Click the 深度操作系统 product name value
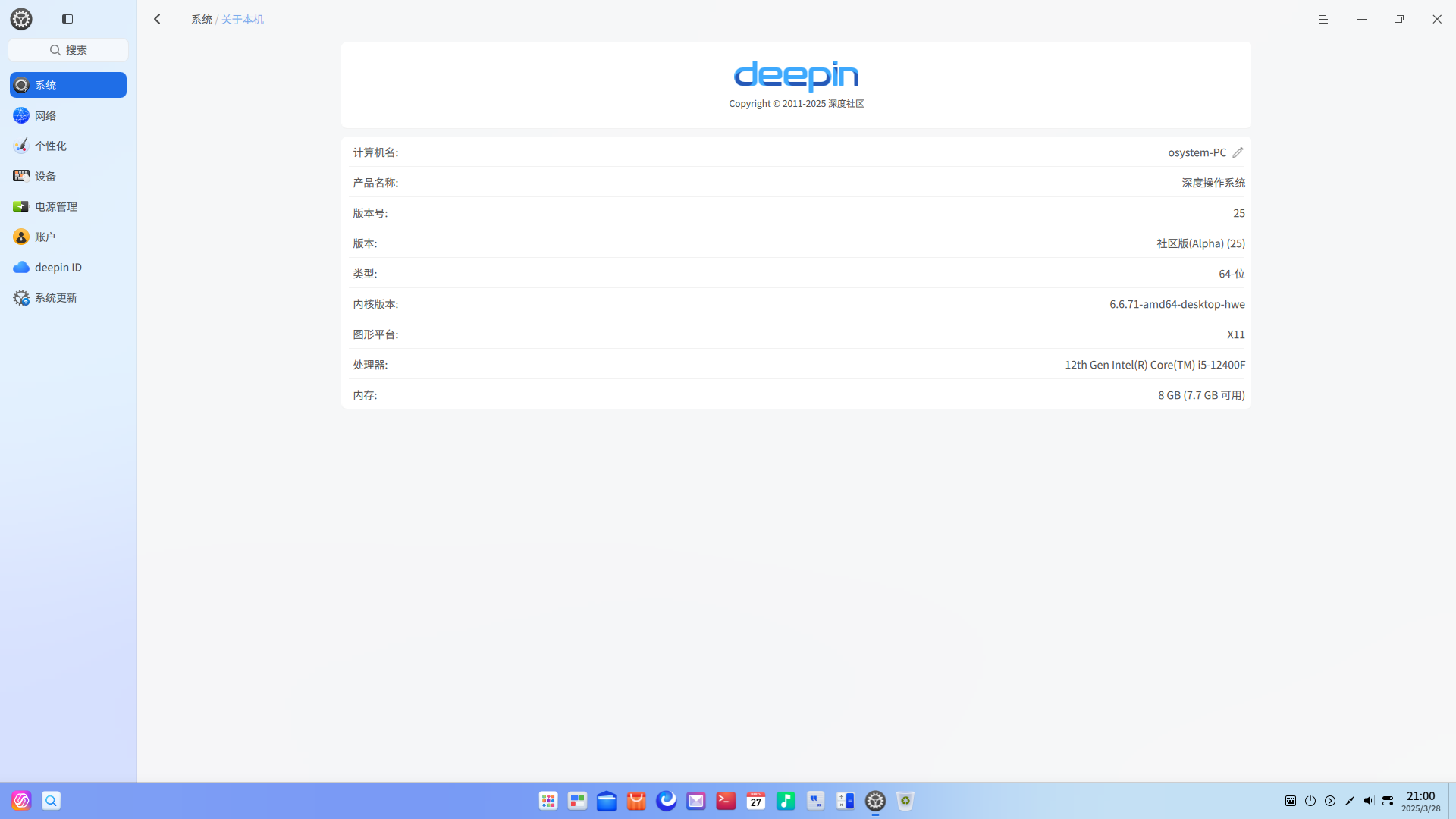 coord(1213,183)
